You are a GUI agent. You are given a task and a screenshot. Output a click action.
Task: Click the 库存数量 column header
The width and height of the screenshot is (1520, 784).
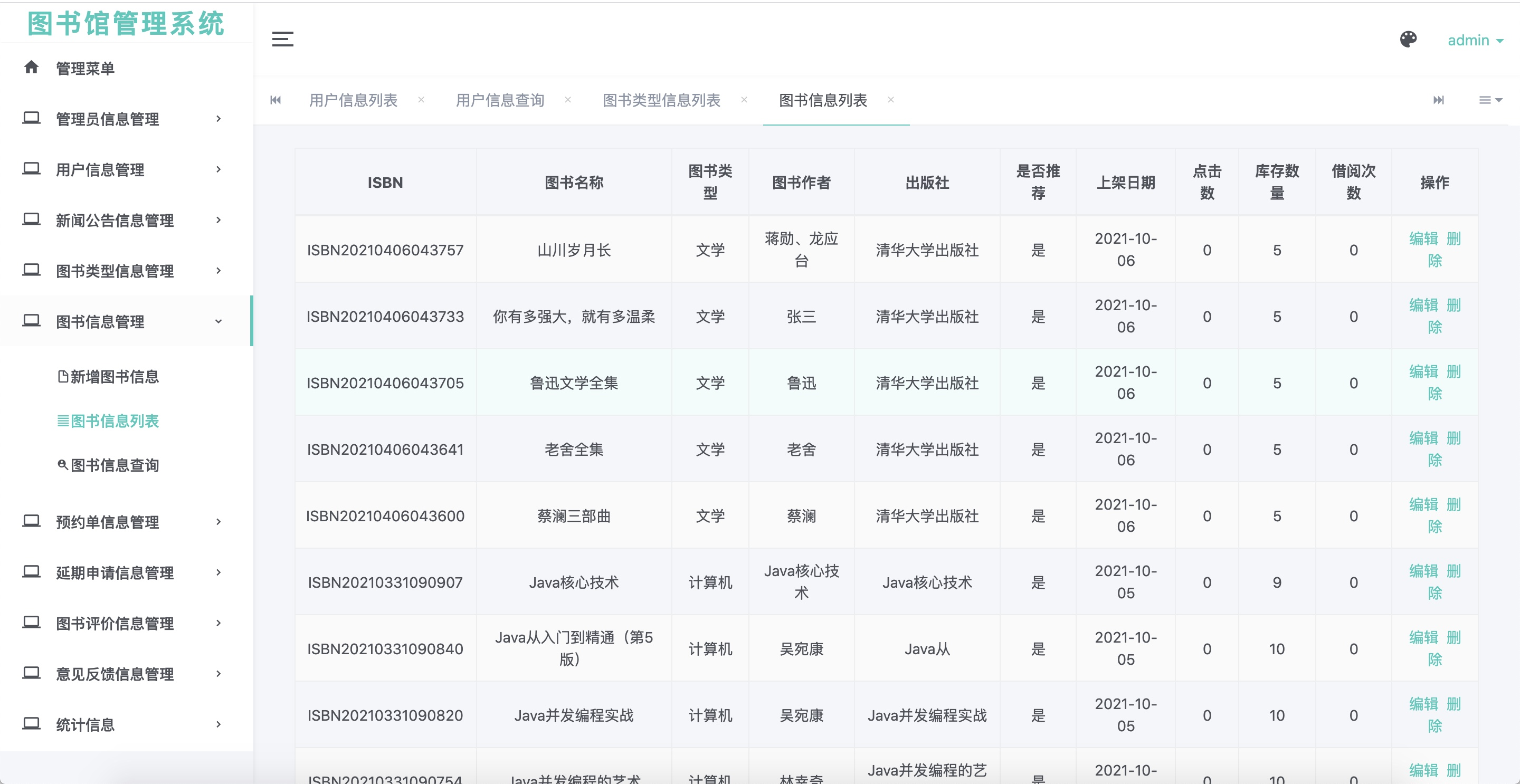coord(1277,181)
